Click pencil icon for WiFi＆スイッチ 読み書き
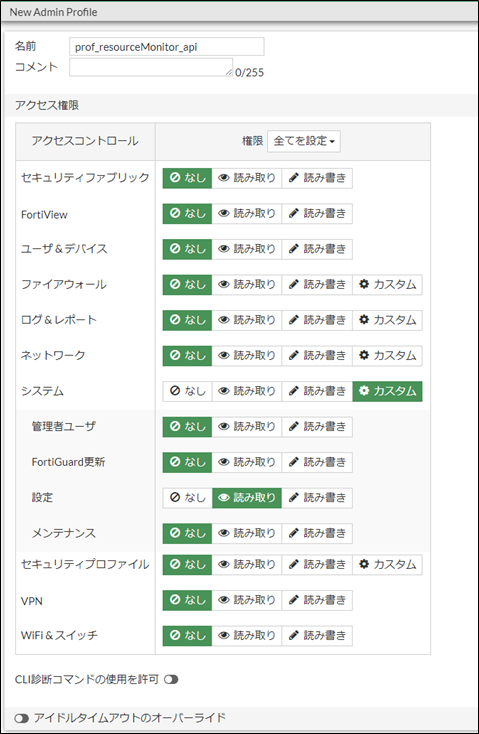Image resolution: width=479 pixels, height=734 pixels. [294, 636]
